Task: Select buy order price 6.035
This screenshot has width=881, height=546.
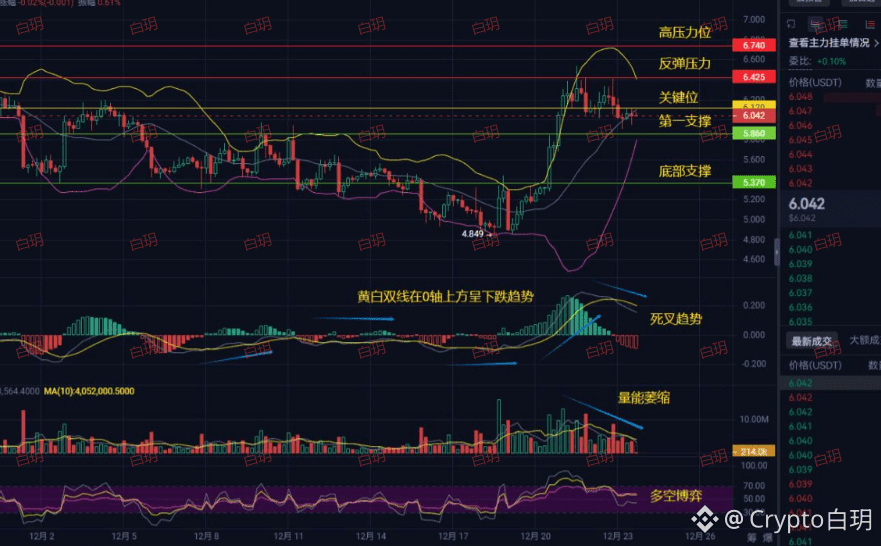Action: click(x=800, y=322)
